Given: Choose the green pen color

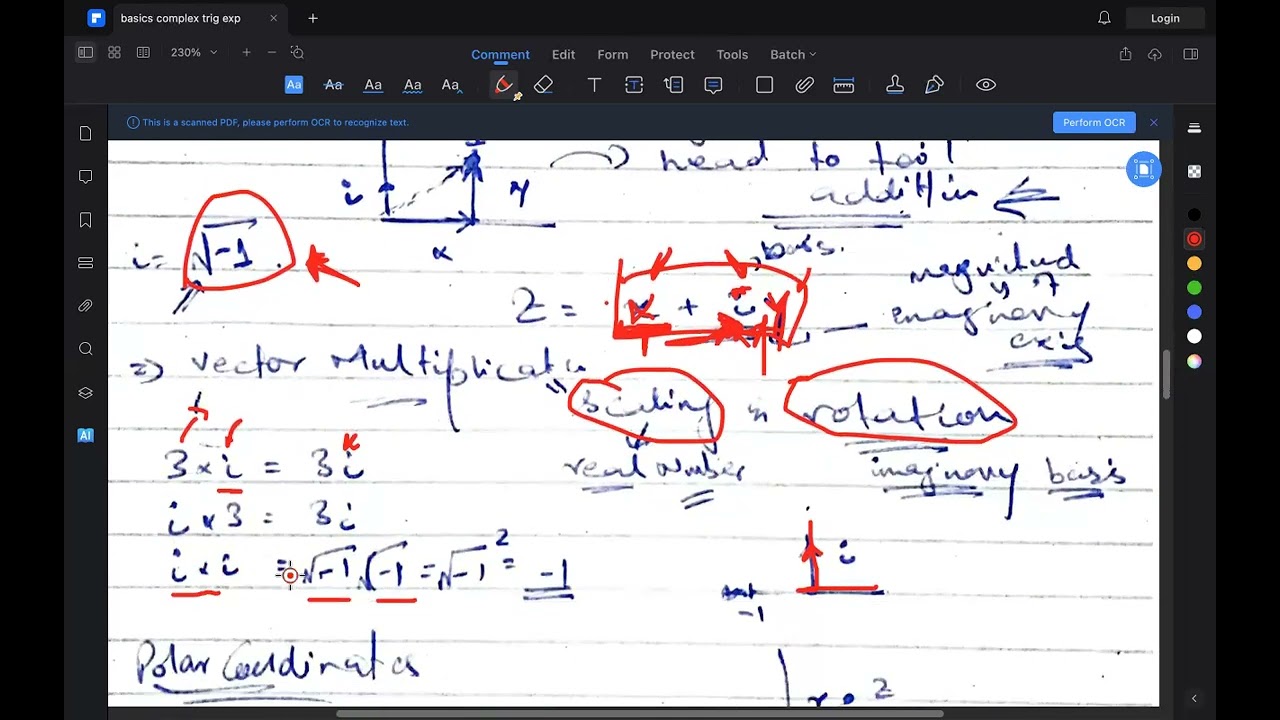Looking at the screenshot, I should 1194,288.
